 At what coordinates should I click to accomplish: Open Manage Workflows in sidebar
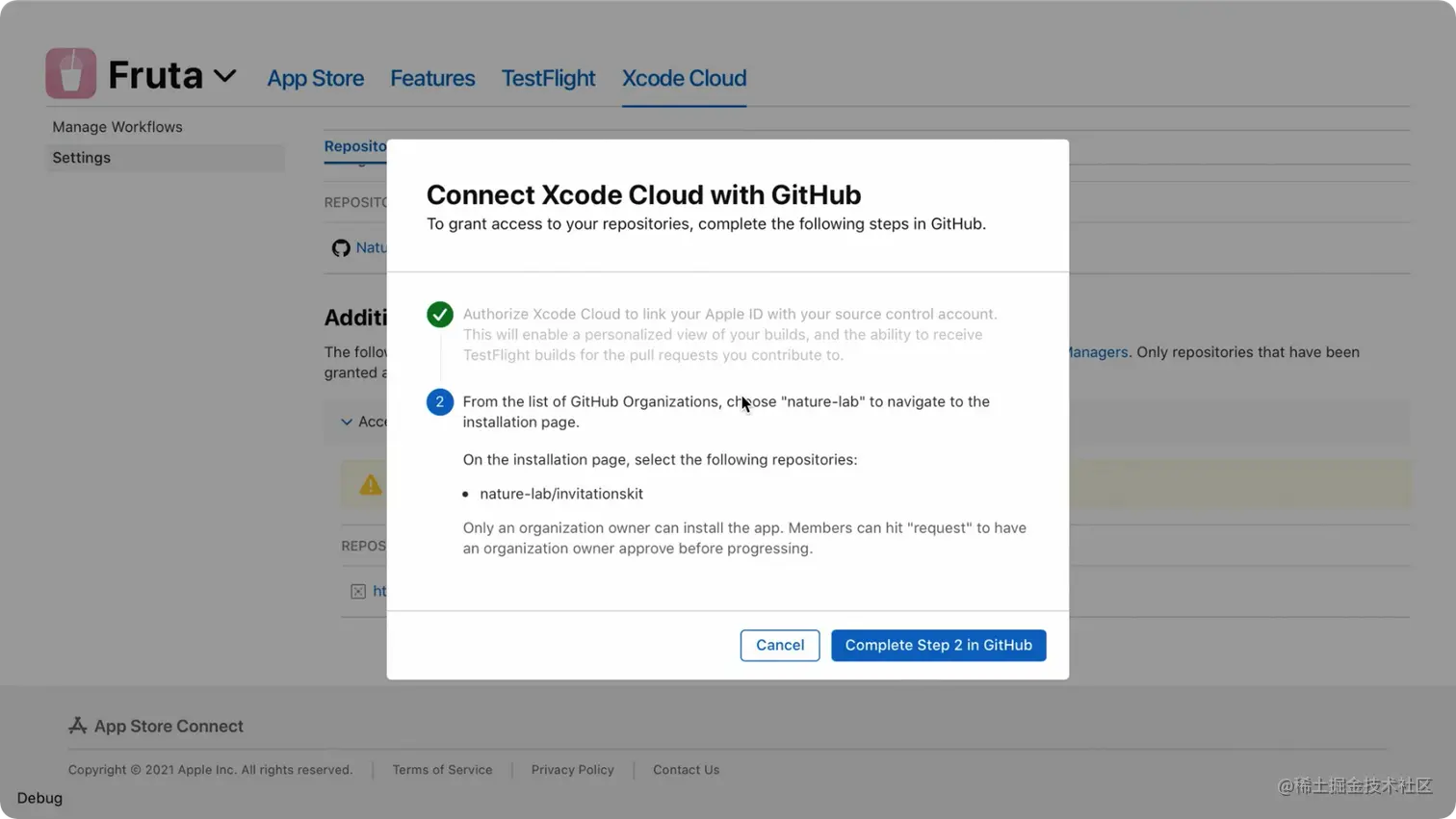click(117, 127)
